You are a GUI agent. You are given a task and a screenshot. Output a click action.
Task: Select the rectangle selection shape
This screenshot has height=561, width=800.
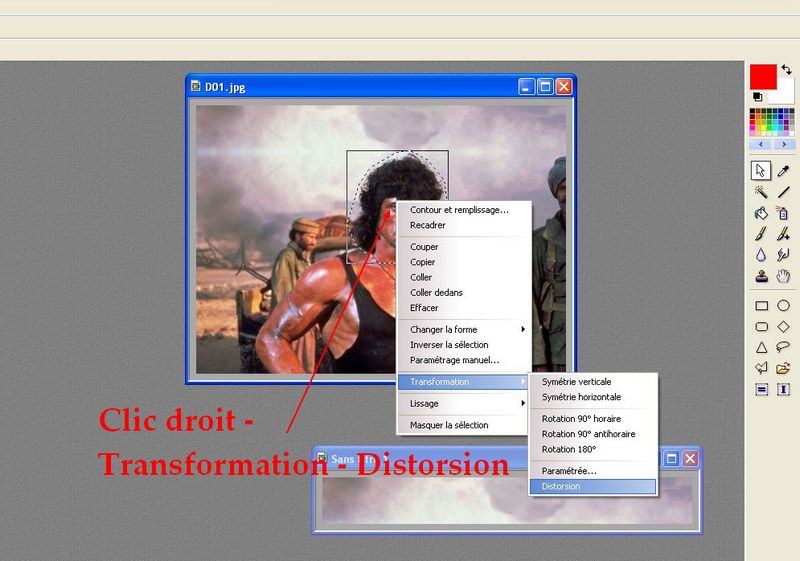coord(761,305)
